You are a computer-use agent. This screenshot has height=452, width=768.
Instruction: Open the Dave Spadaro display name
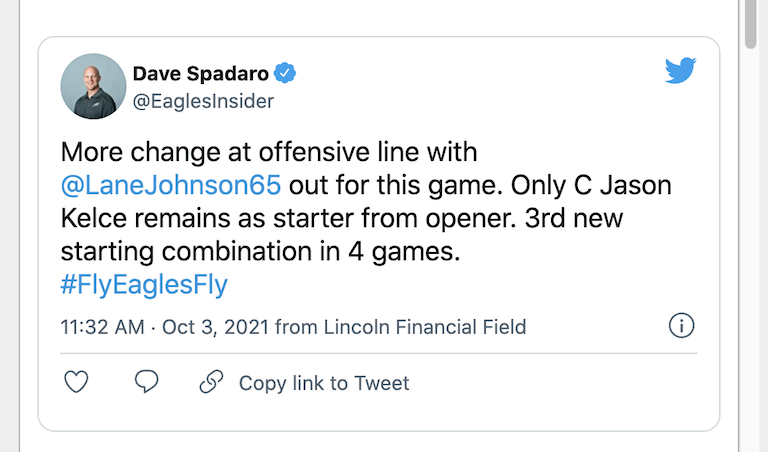coord(202,73)
